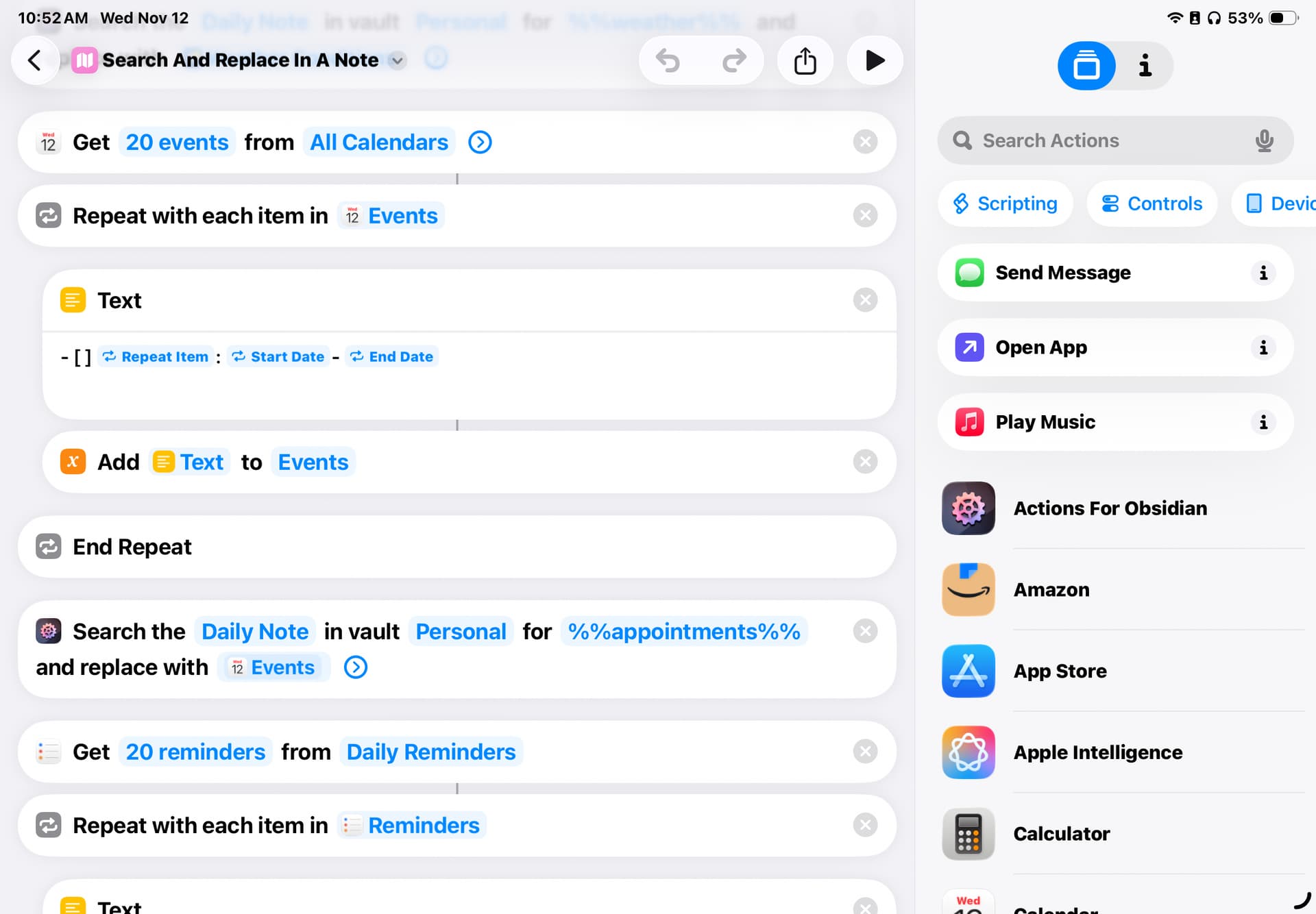Image resolution: width=1316 pixels, height=914 pixels.
Task: Select the Controls category tab
Action: (x=1151, y=203)
